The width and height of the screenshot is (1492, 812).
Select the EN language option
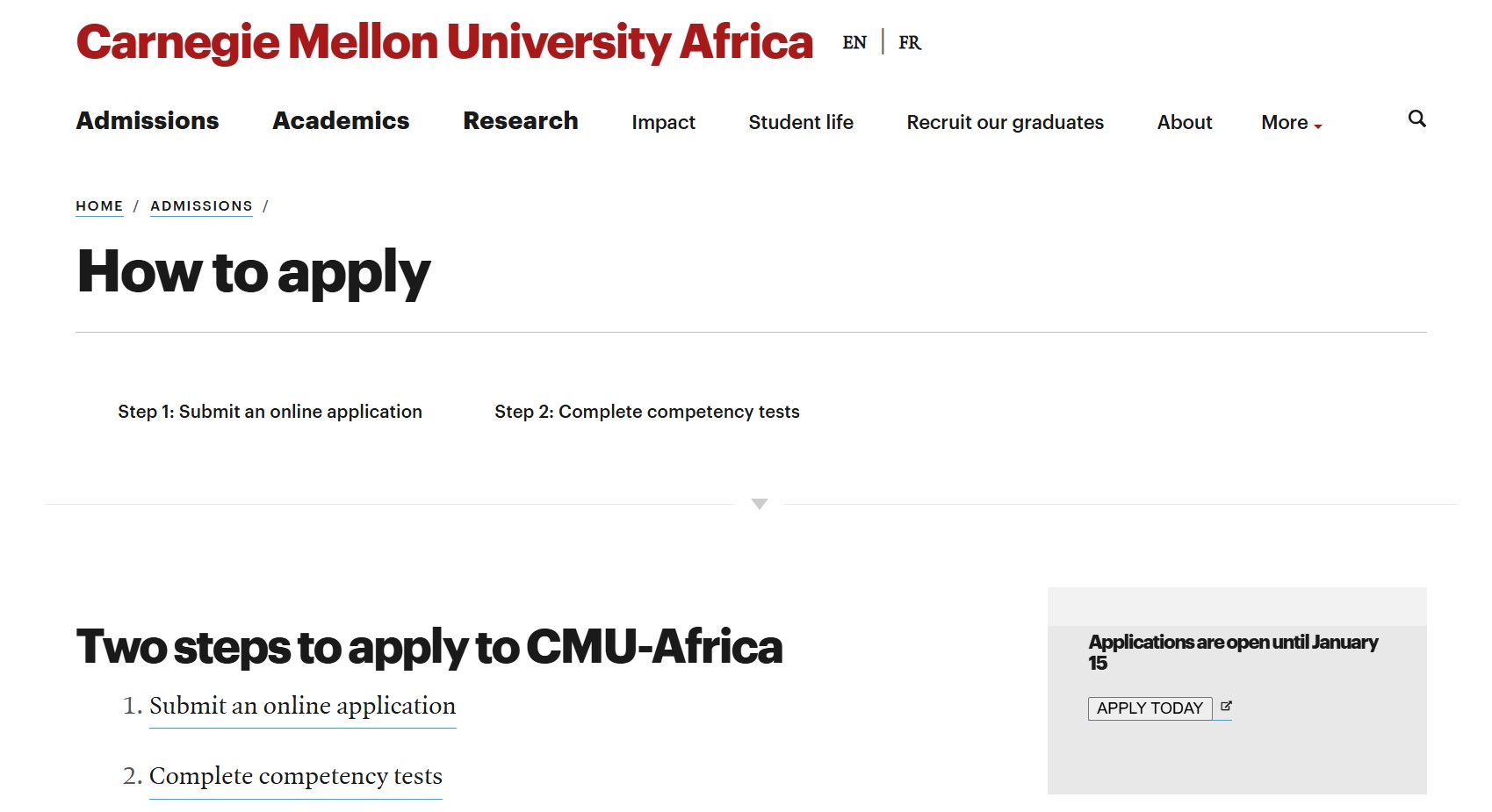tap(854, 42)
